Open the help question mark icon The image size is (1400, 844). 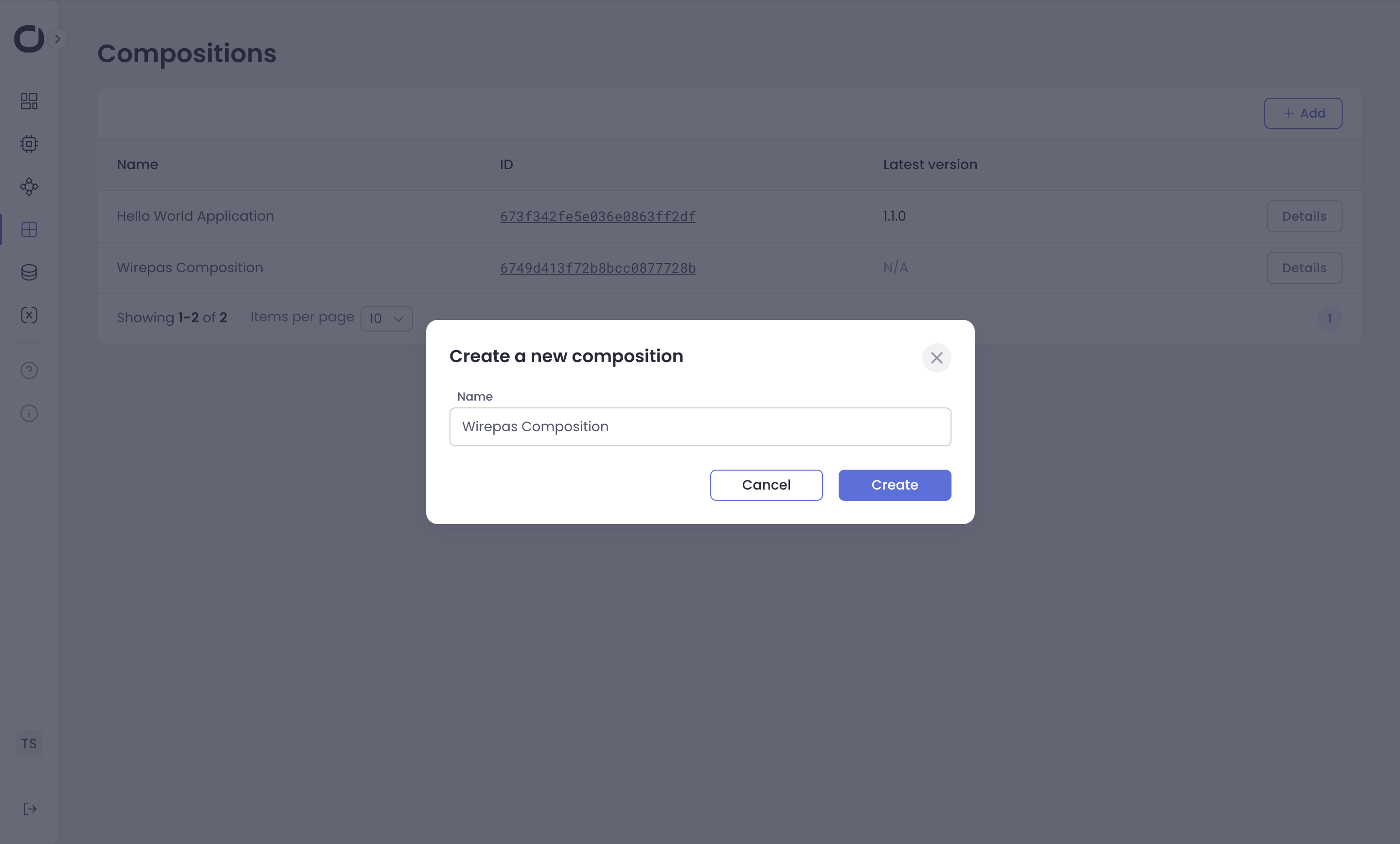29,371
